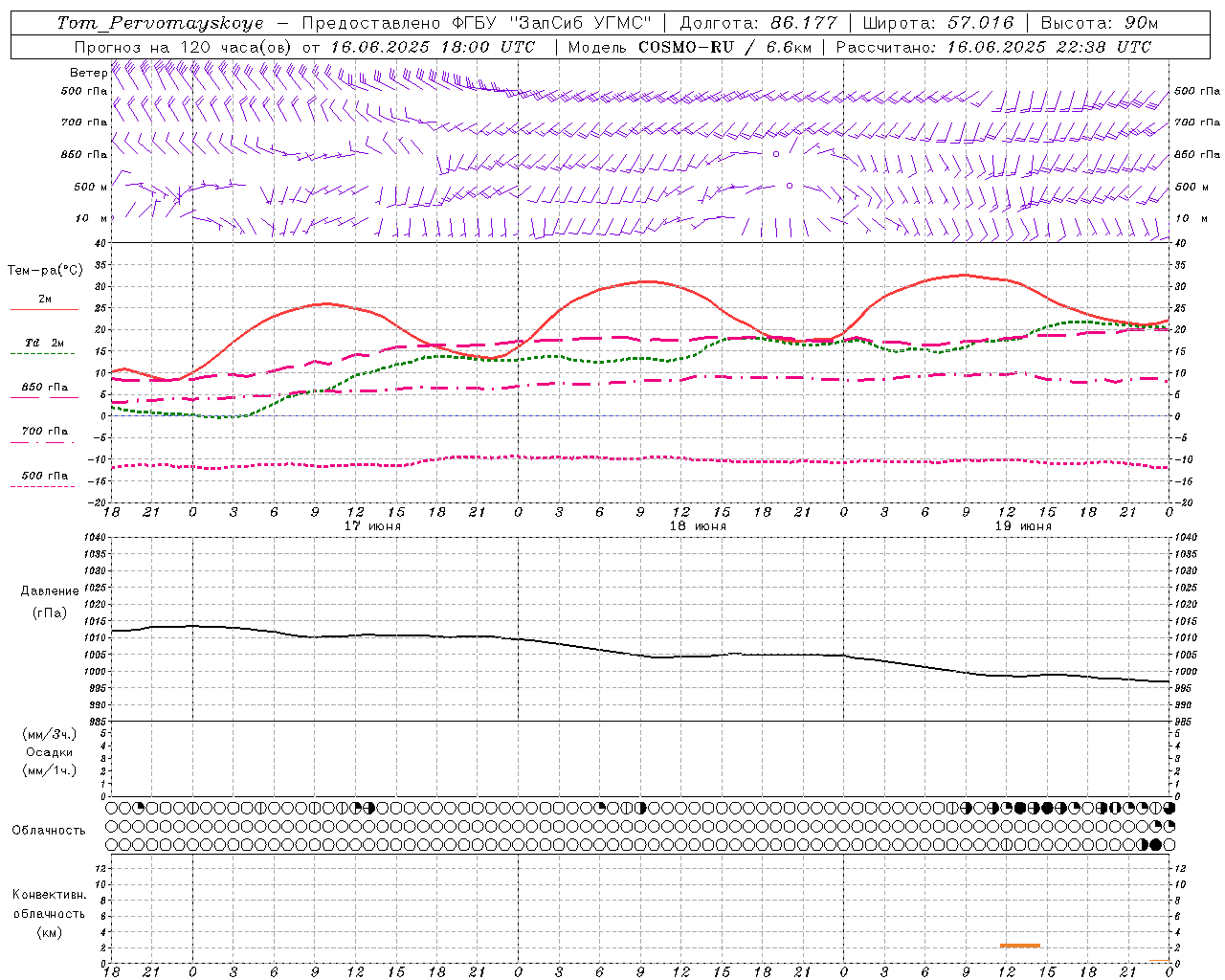Image resolution: width=1225 pixels, height=980 pixels.
Task: Click the calm-wind circle at 500 м level
Action: [789, 186]
